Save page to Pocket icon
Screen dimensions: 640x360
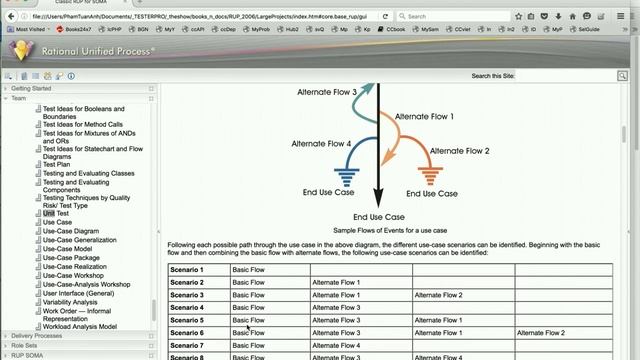click(544, 16)
